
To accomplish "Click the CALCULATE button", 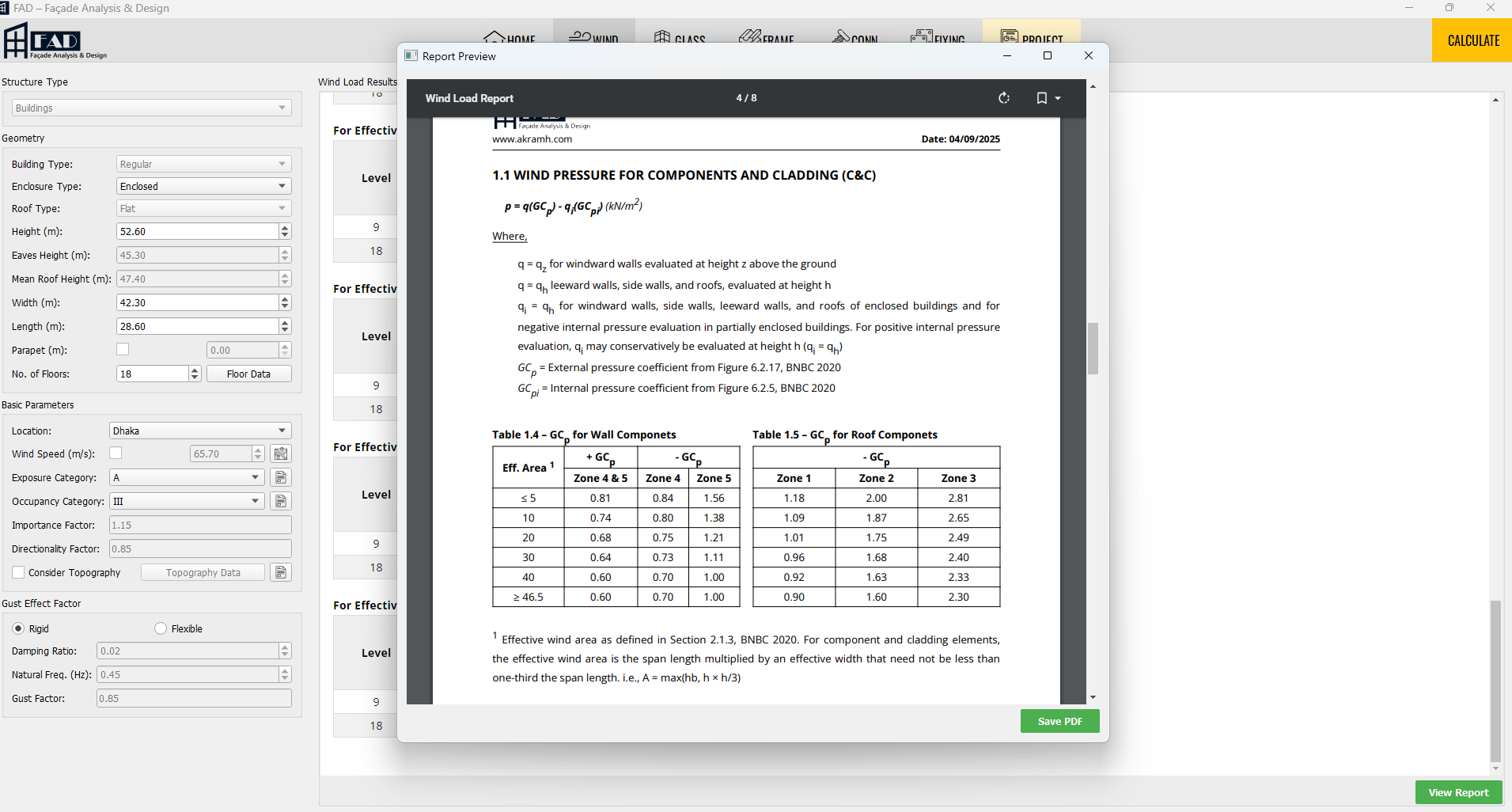I will point(1472,40).
